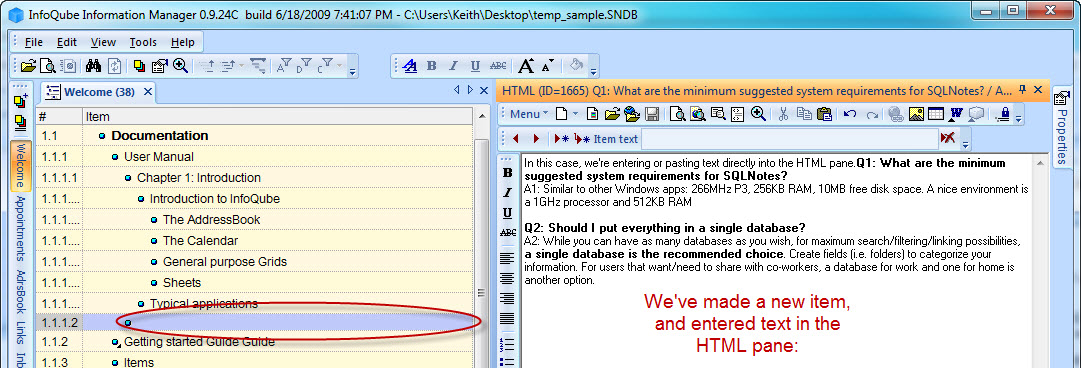Open the dropdown arrow beside the New document icon
This screenshot has height=368, width=1081.
tap(575, 114)
